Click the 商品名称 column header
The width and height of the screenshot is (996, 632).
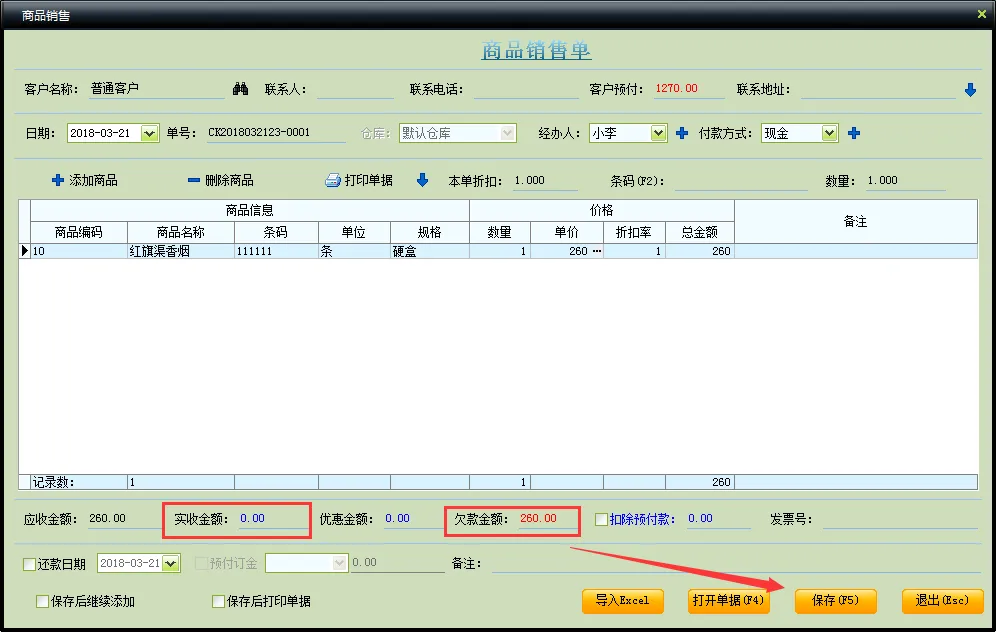181,232
